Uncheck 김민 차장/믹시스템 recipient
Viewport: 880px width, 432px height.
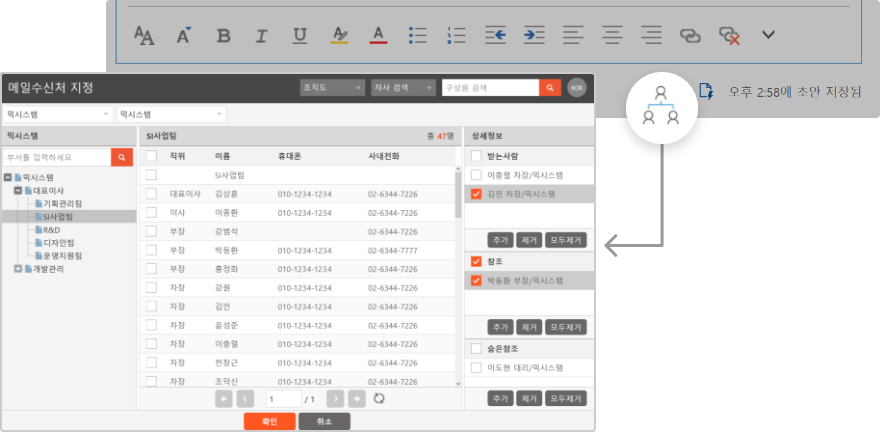[x=476, y=194]
